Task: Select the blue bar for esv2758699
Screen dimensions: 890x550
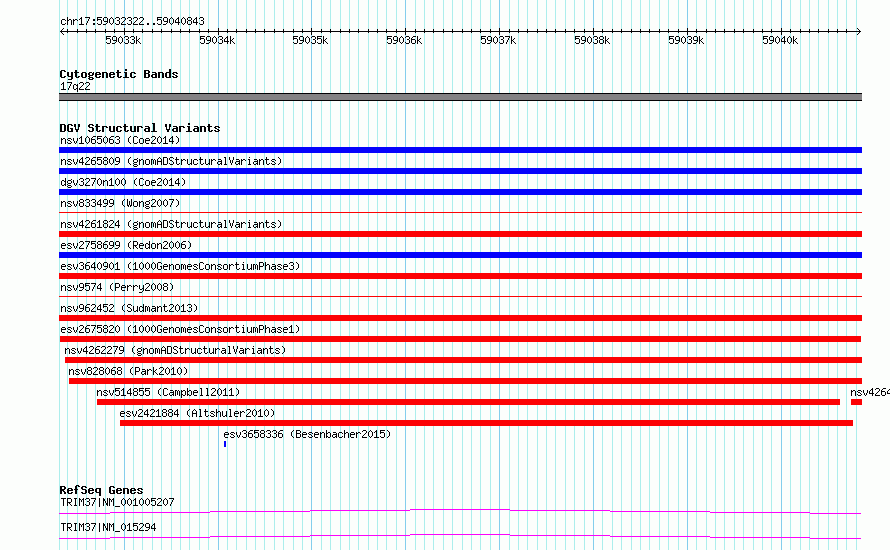Action: click(x=460, y=255)
